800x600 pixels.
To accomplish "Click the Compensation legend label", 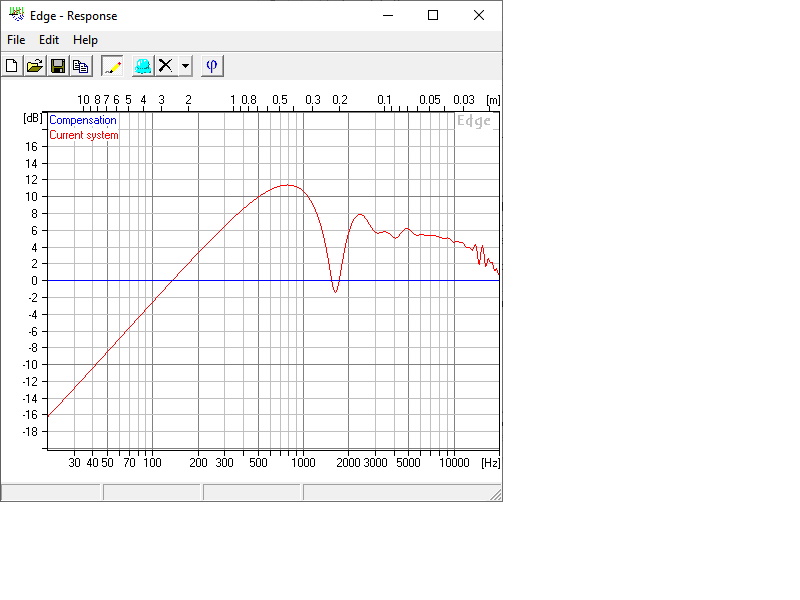I will [83, 120].
